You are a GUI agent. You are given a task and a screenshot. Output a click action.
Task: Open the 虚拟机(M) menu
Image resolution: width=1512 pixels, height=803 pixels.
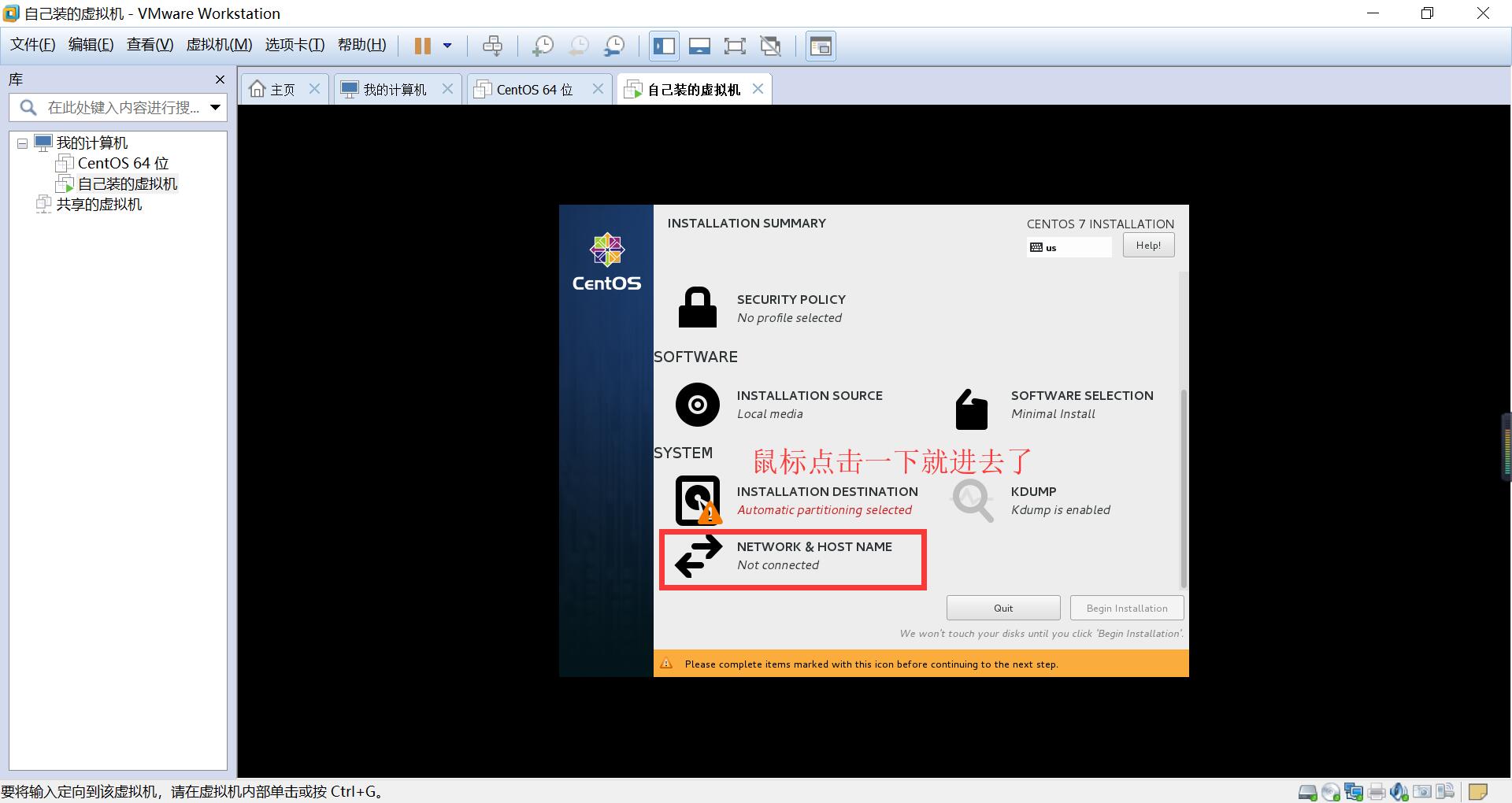[219, 45]
